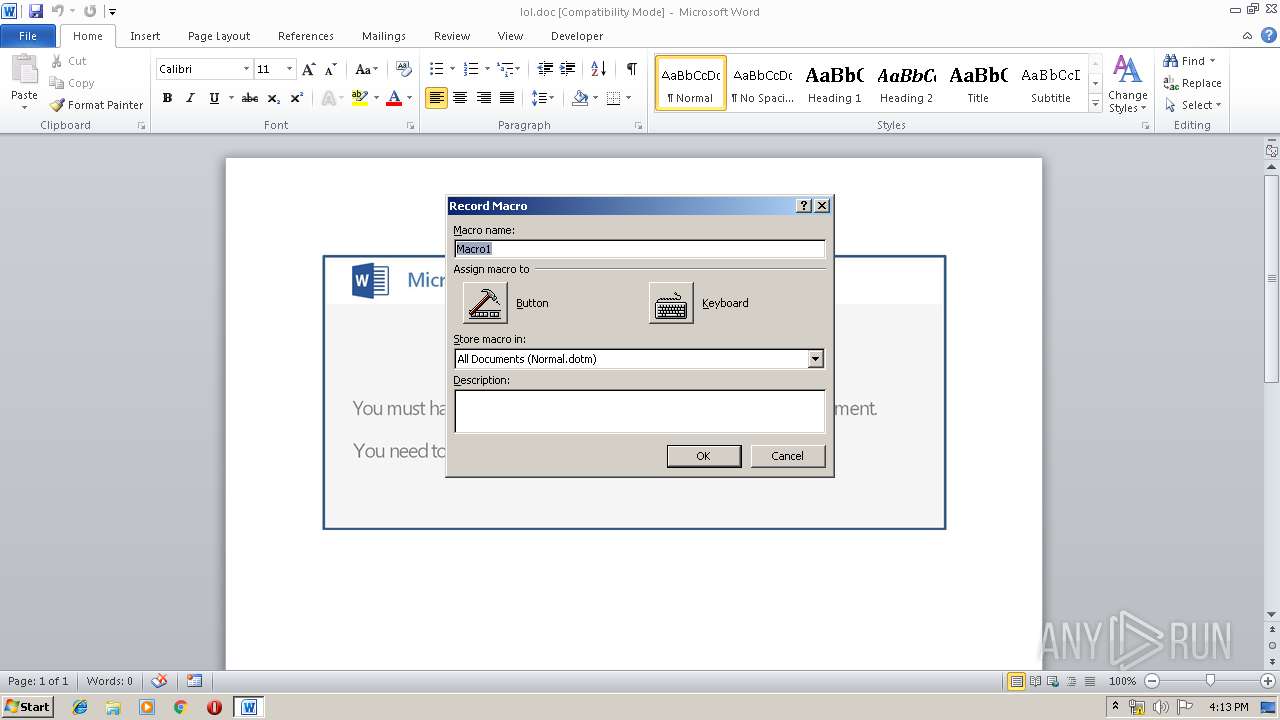Assign the macro to the Keyboard
Screen dimensions: 1280x720
(671, 303)
